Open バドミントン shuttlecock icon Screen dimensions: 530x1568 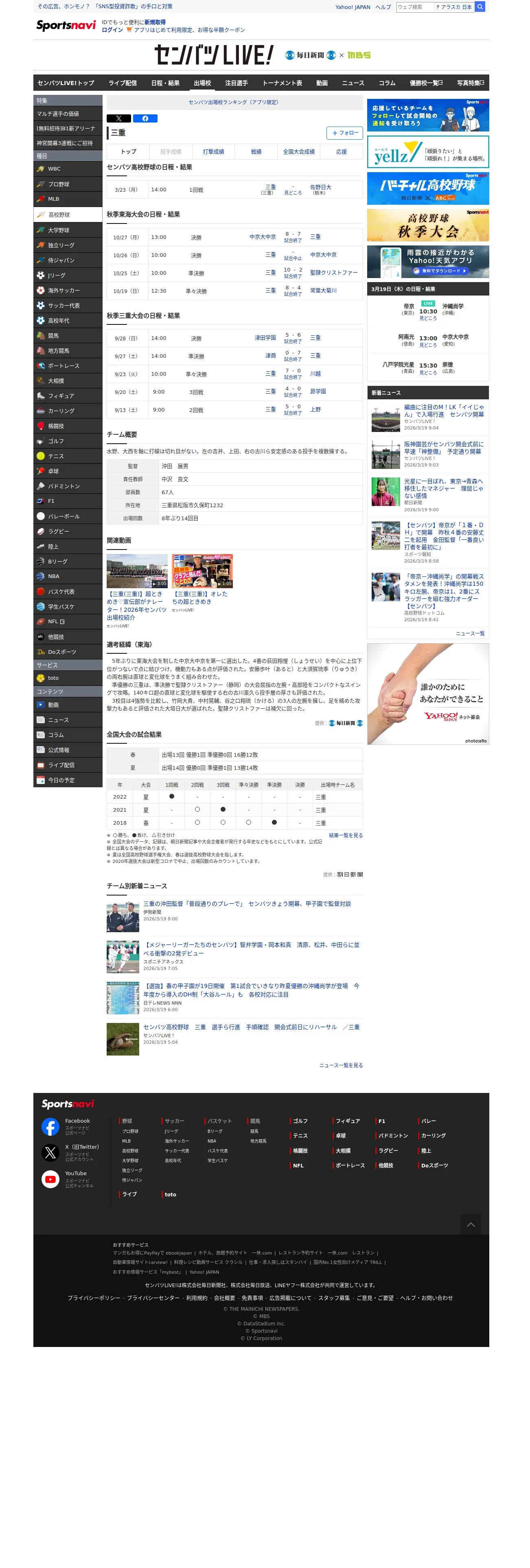40,486
